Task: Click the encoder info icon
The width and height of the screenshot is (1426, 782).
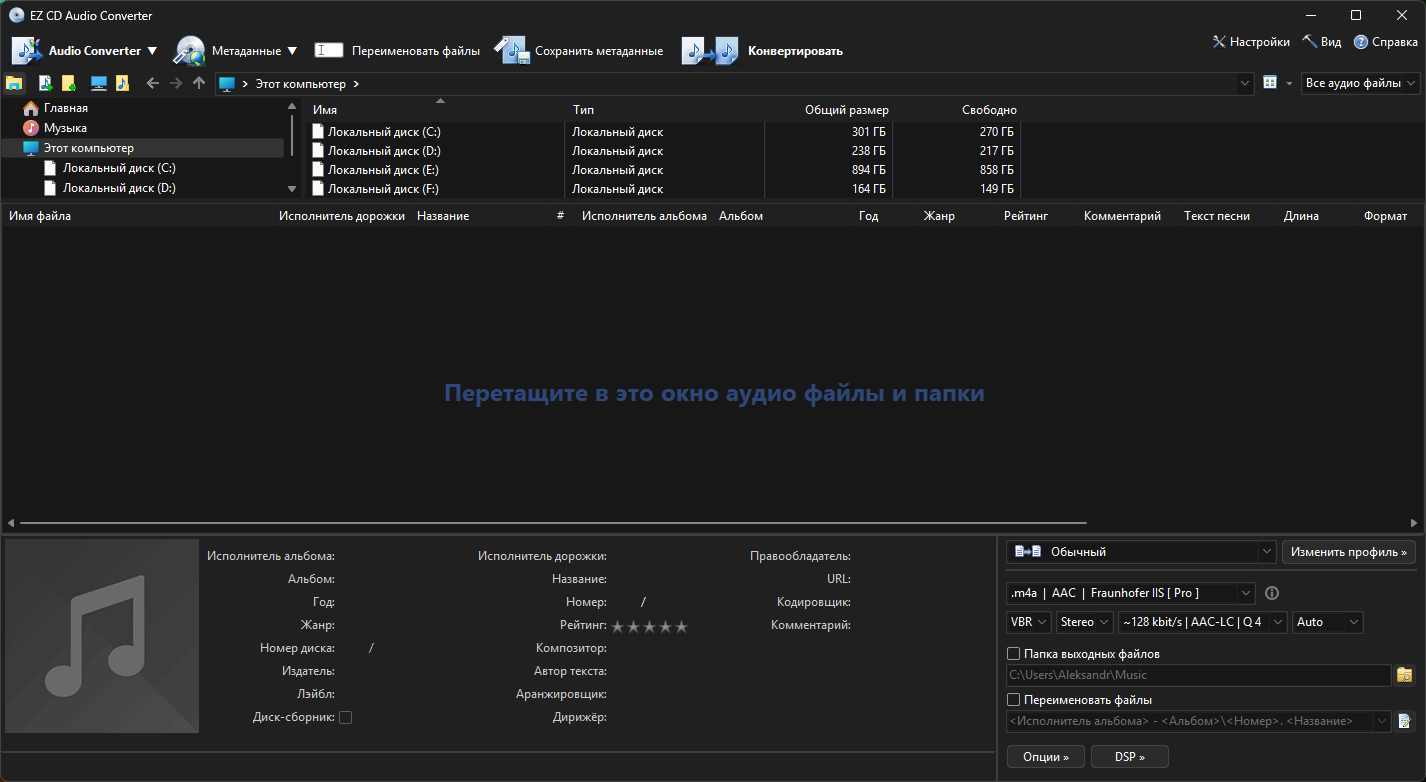Action: [1272, 593]
